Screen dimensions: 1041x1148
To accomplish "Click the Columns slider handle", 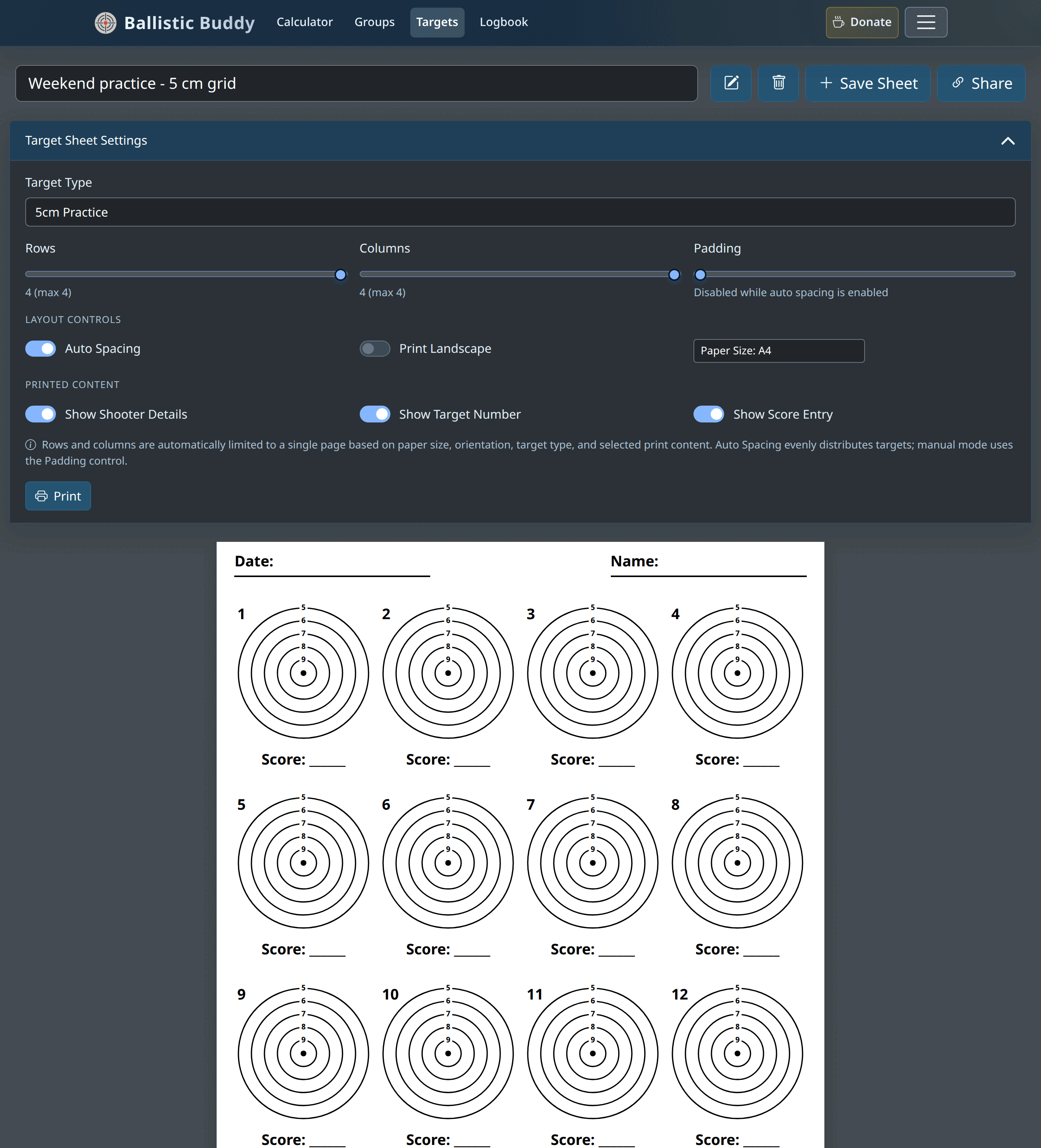I will pos(674,275).
